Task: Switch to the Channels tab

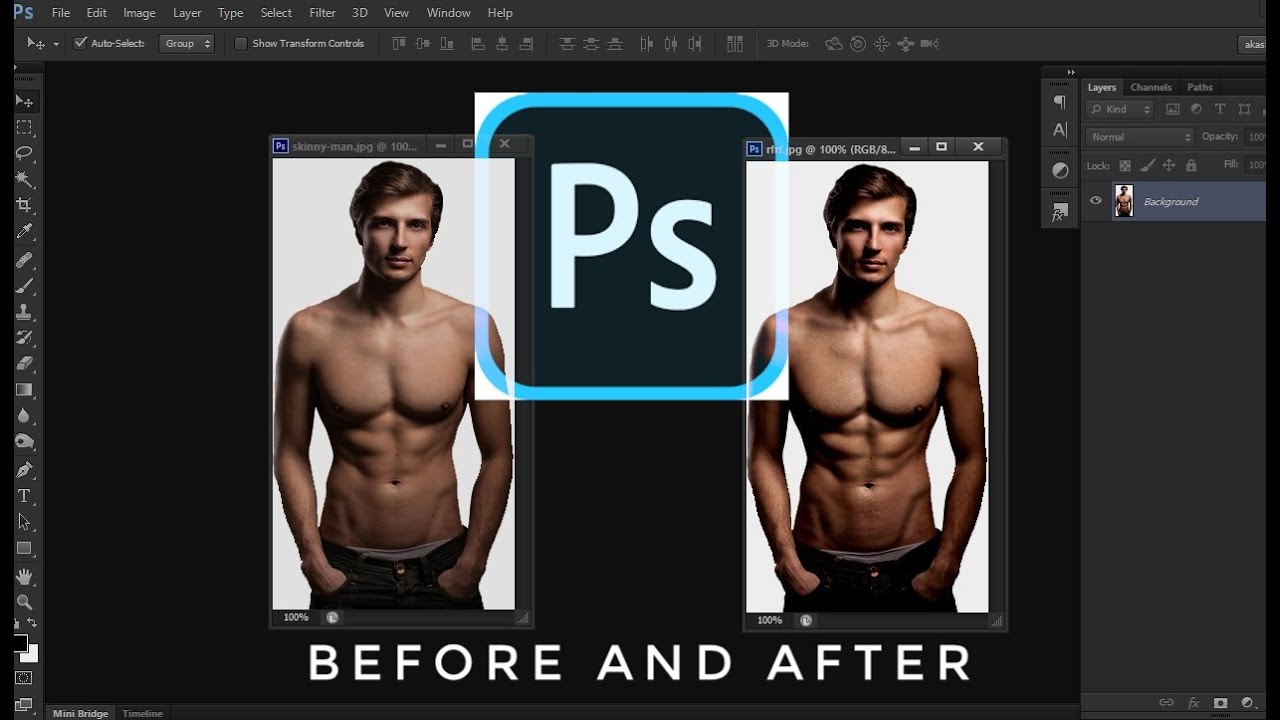Action: pos(1151,87)
